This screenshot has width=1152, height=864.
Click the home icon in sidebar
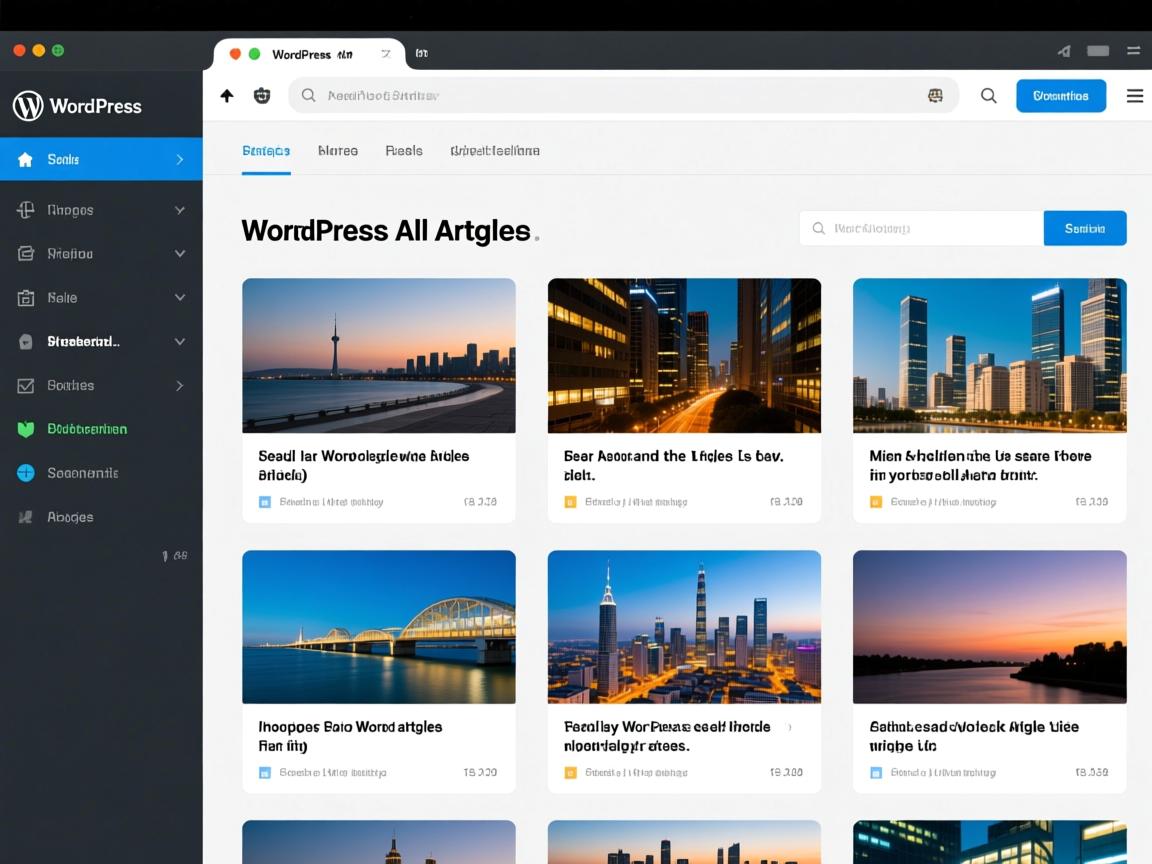click(26, 160)
